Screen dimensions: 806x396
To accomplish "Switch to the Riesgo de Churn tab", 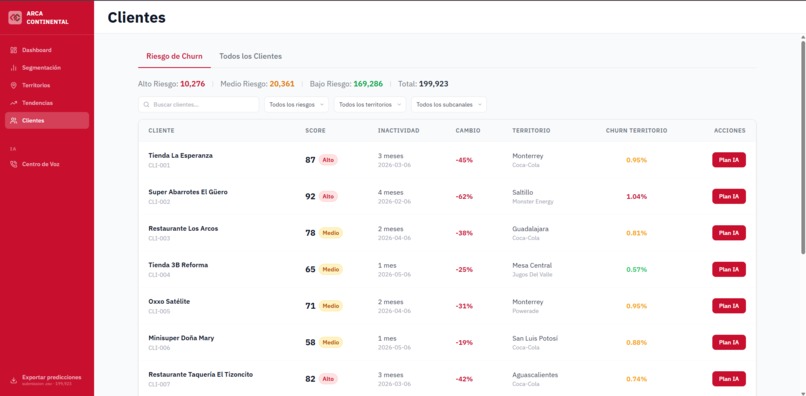I will pyautogui.click(x=174, y=56).
